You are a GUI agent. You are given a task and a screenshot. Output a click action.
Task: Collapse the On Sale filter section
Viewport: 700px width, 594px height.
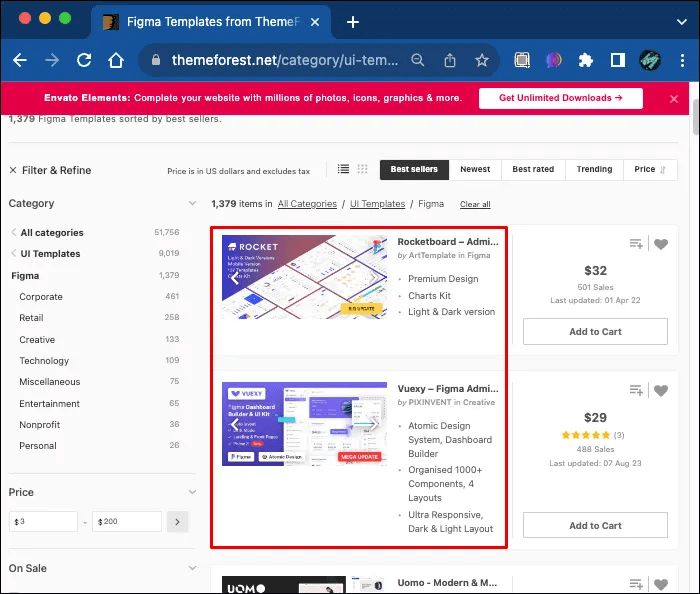click(x=192, y=568)
